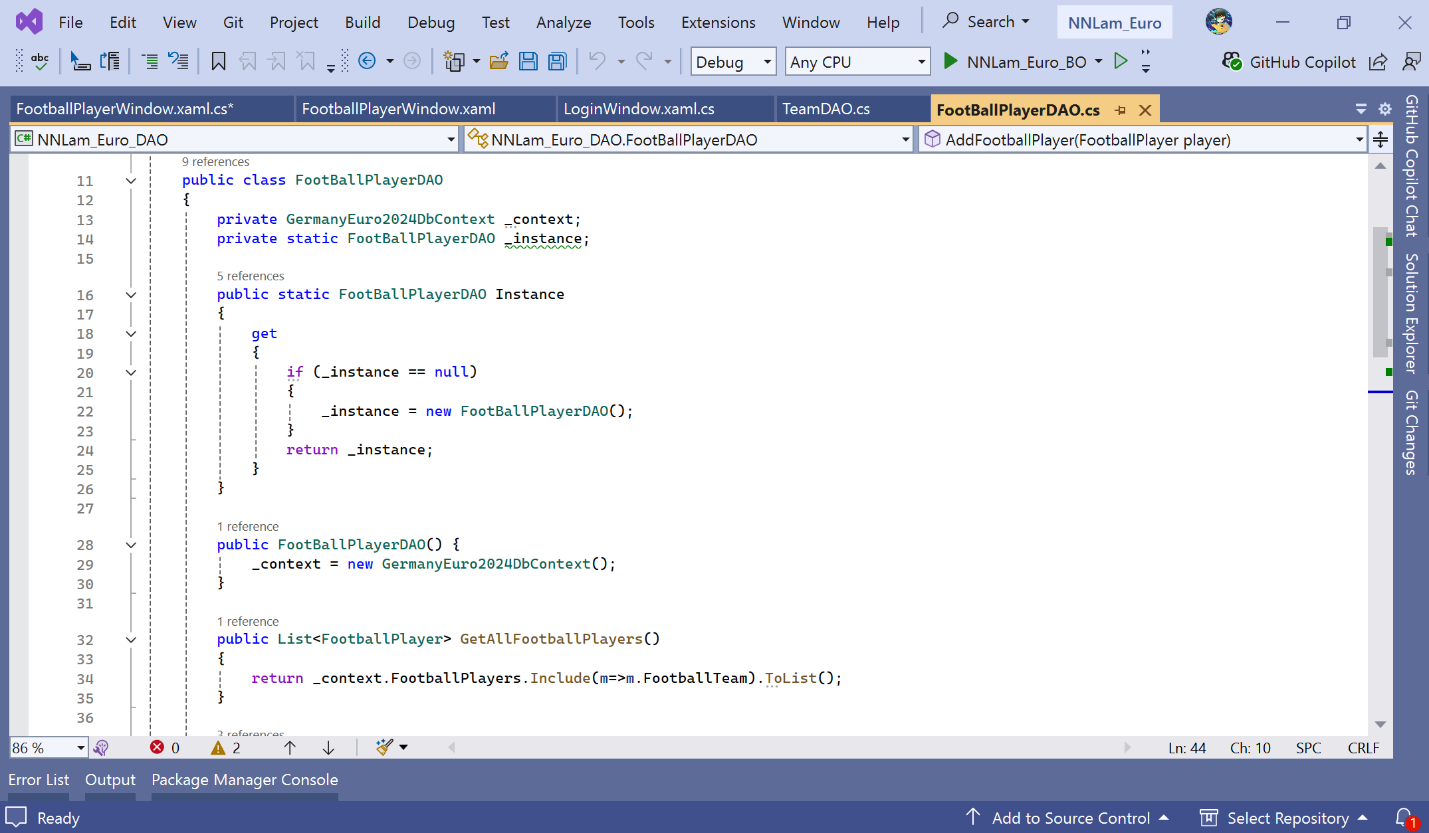Click the Toggle Bookmark icon
This screenshot has height=833, width=1429.
pos(218,62)
